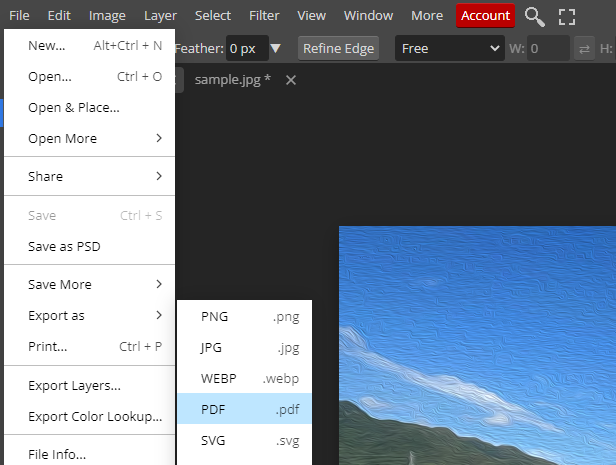Open the Free ratio dropdown

(x=449, y=48)
